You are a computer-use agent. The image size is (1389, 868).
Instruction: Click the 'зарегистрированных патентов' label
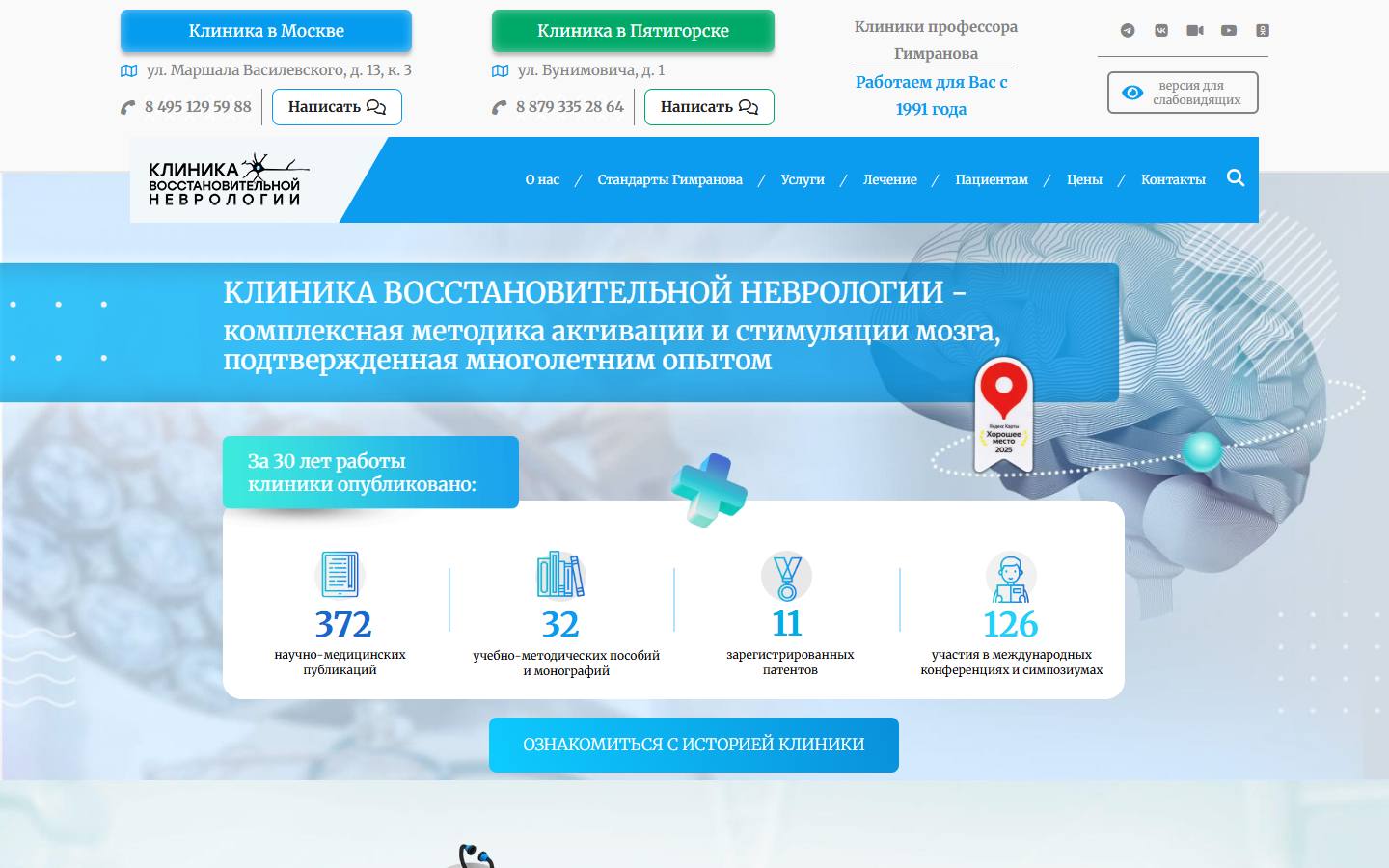(x=790, y=663)
